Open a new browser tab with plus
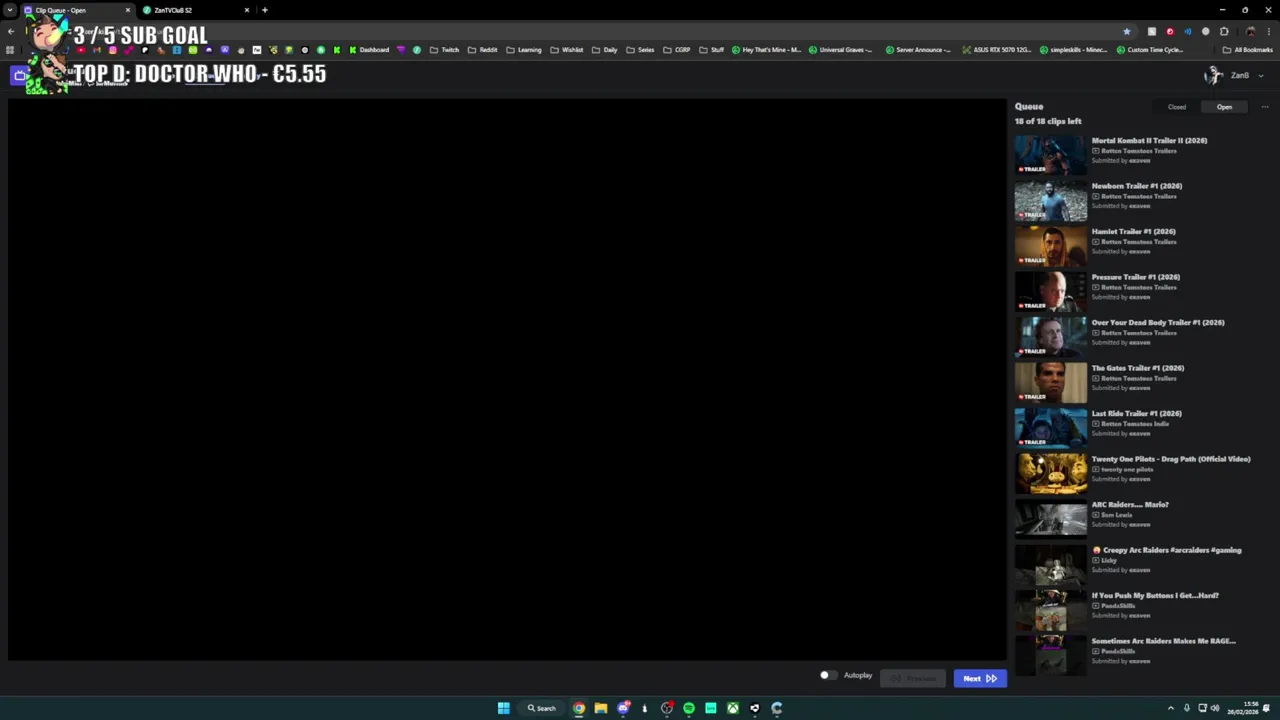This screenshot has height=720, width=1280. [264, 10]
